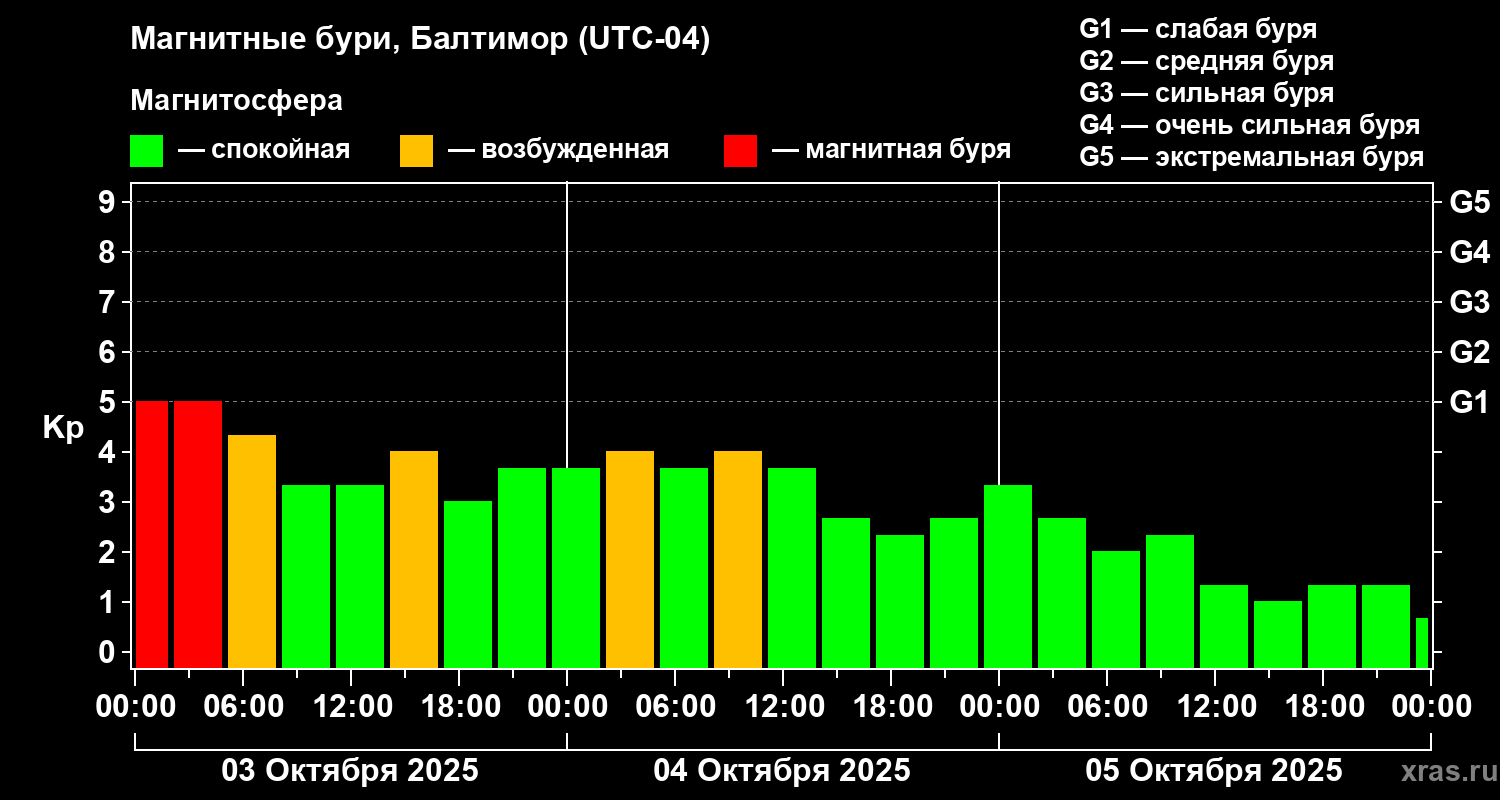This screenshot has height=800, width=1500.
Task: Click the '03 Октября 2025' date label
Action: [x=350, y=771]
